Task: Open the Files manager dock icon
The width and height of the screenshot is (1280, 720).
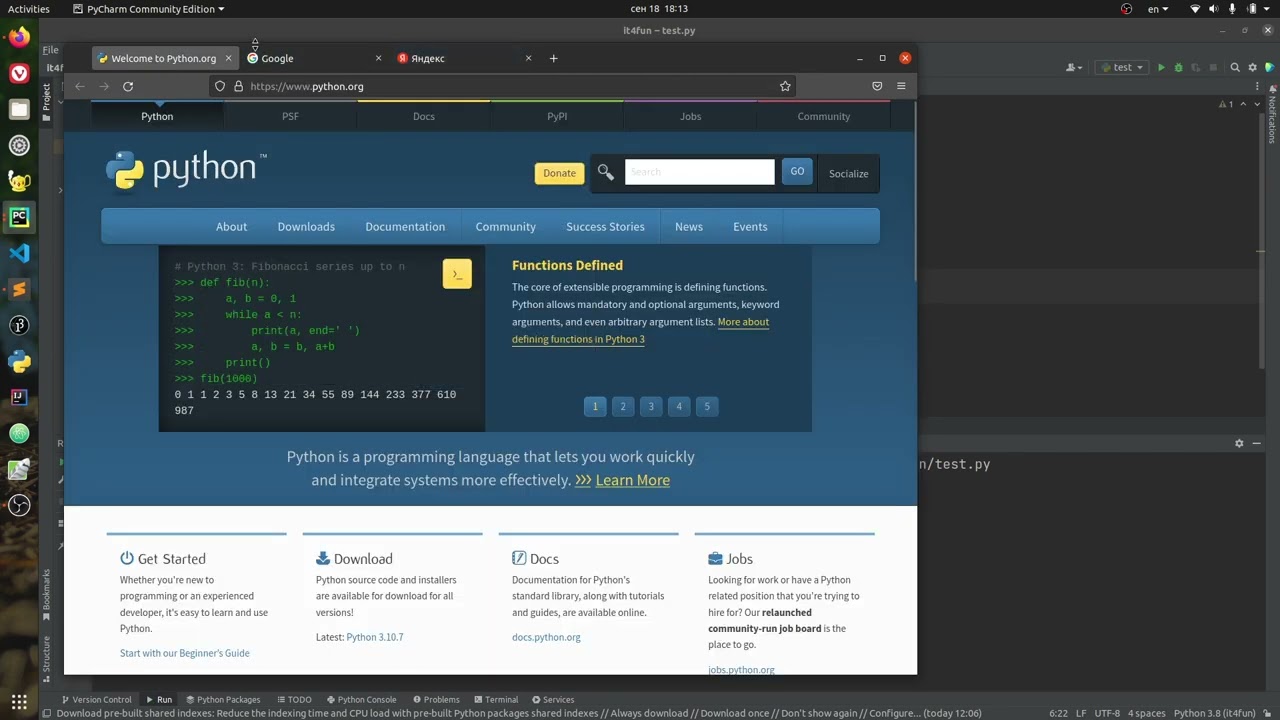Action: [x=19, y=110]
